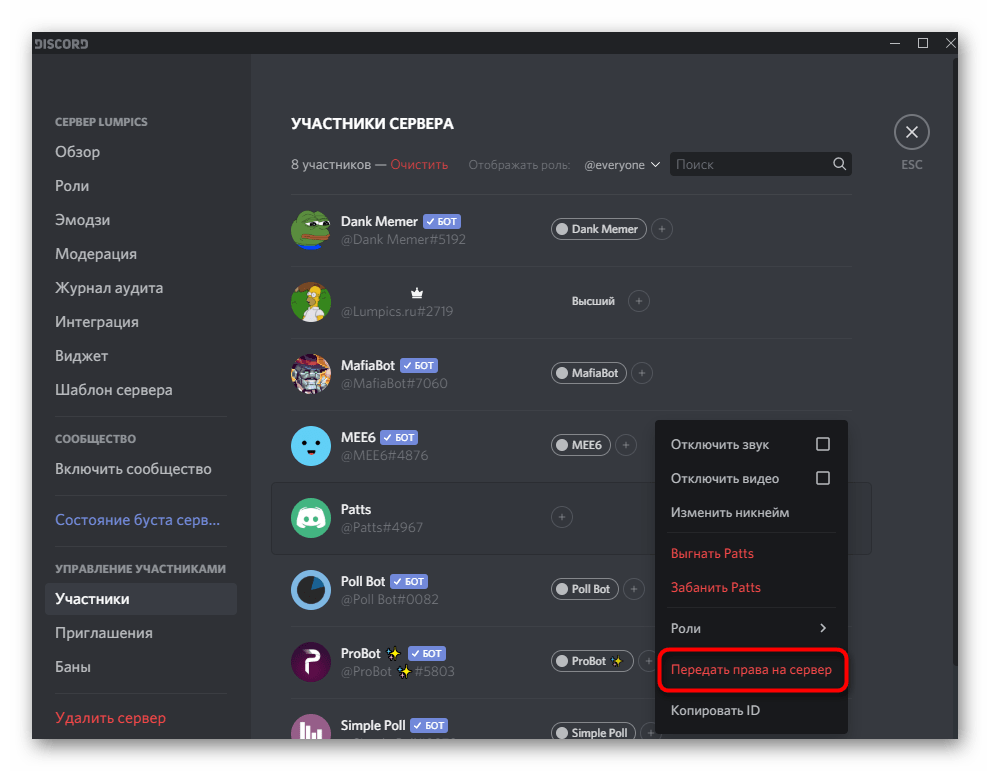Click the Поиск member search field
Image resolution: width=990 pixels, height=771 pixels.
click(x=750, y=164)
